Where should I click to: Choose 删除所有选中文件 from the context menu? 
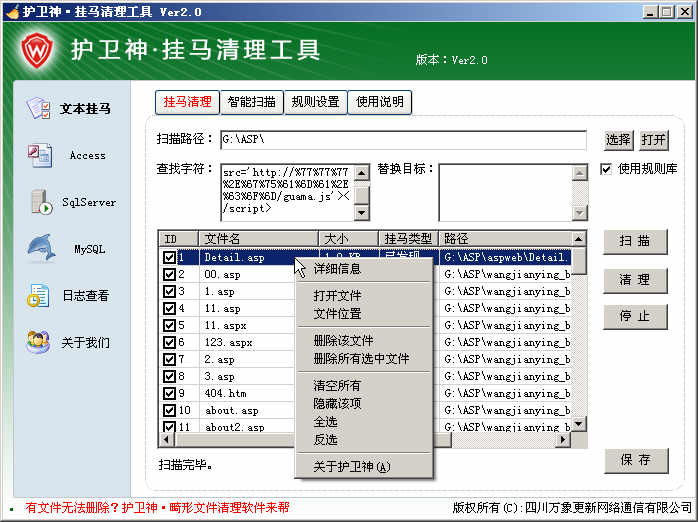[364, 359]
